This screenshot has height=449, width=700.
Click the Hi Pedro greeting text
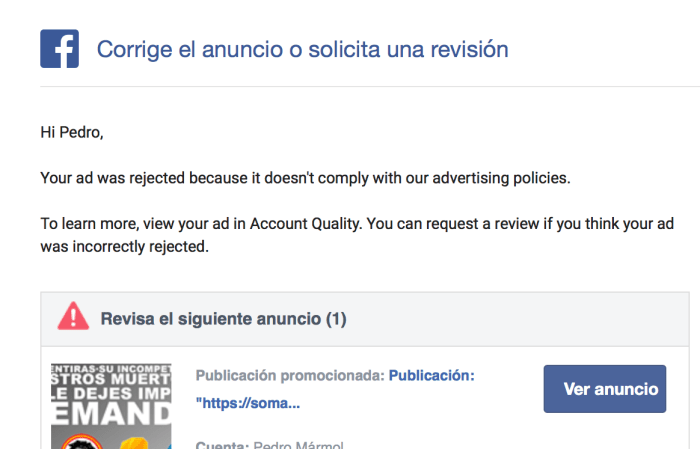tap(71, 131)
